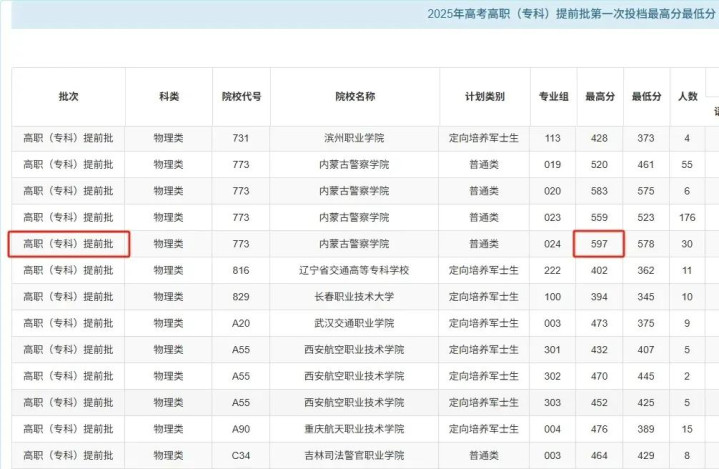Click the highest score 520 cell
Image resolution: width=719 pixels, height=469 pixels.
click(599, 165)
